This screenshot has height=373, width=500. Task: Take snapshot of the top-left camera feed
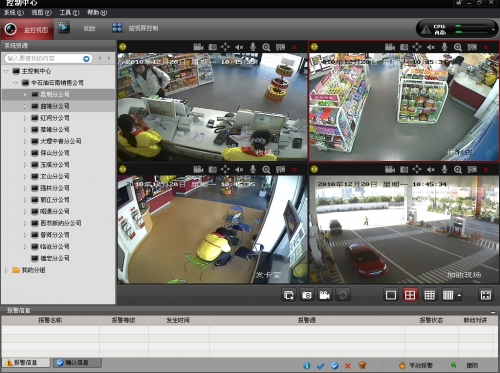[212, 47]
